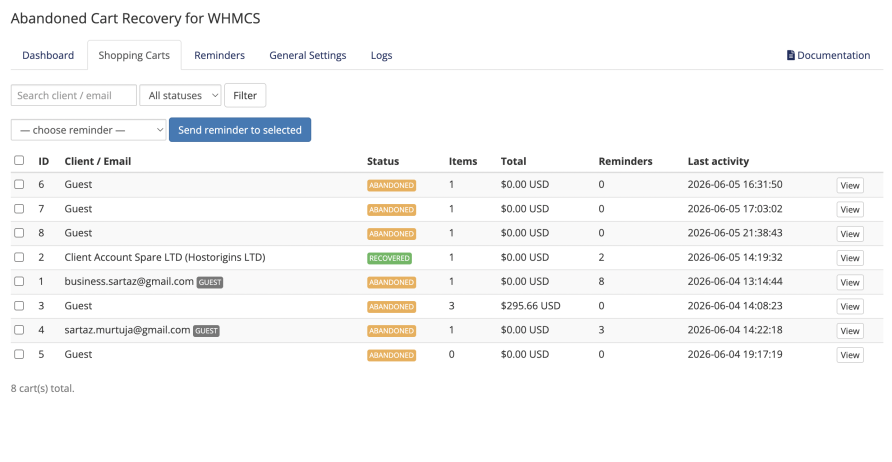Click the Status column header
The image size is (892, 462).
(x=383, y=161)
